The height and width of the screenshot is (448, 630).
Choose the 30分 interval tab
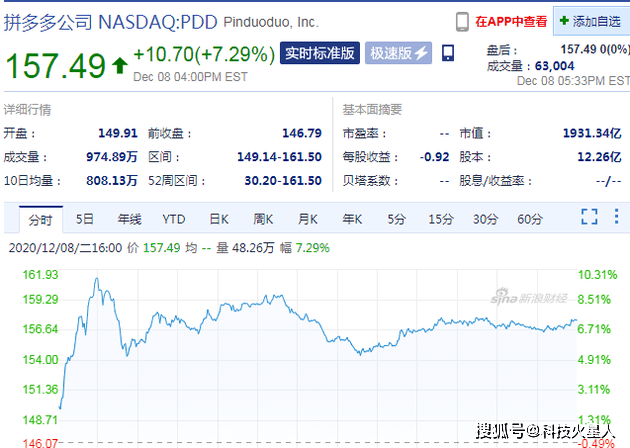click(485, 219)
